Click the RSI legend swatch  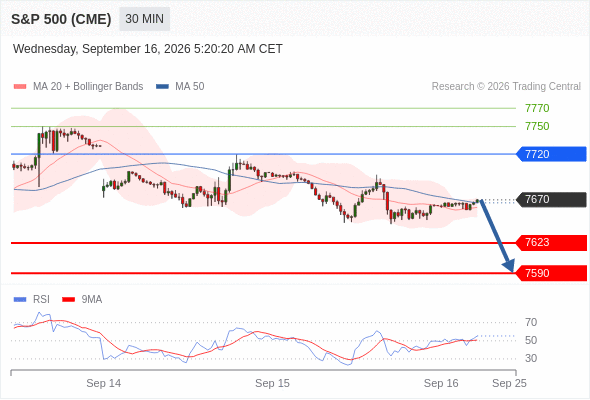[x=20, y=300]
